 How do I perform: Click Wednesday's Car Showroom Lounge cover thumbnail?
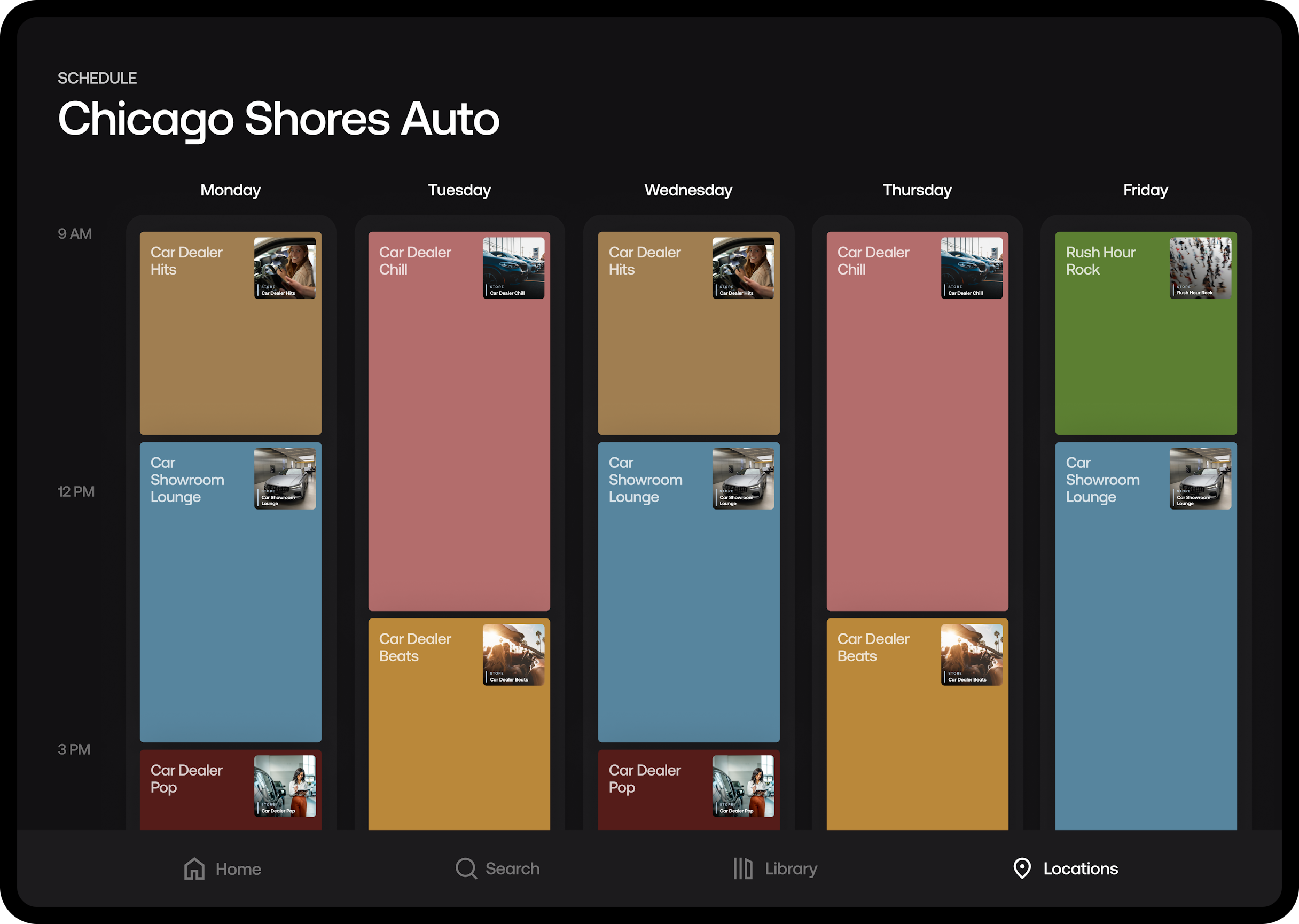(x=742, y=479)
